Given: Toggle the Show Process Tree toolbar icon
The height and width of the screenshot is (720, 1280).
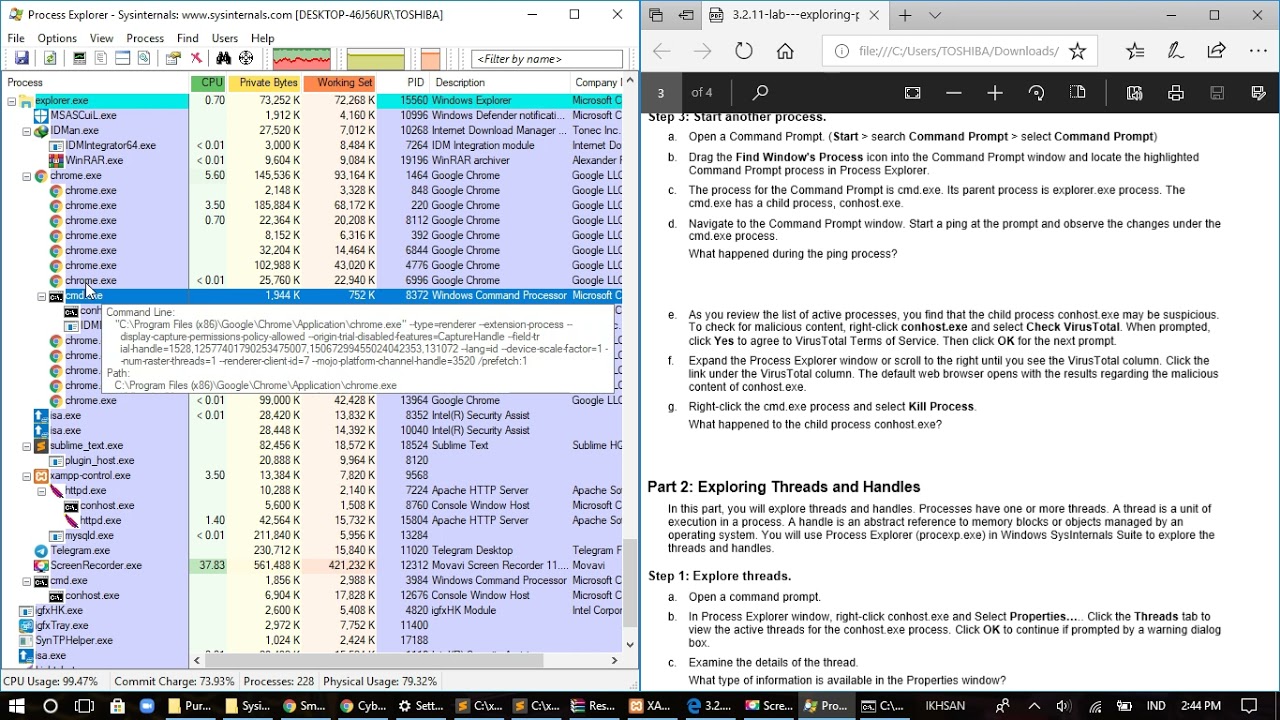Looking at the screenshot, I should (101, 59).
